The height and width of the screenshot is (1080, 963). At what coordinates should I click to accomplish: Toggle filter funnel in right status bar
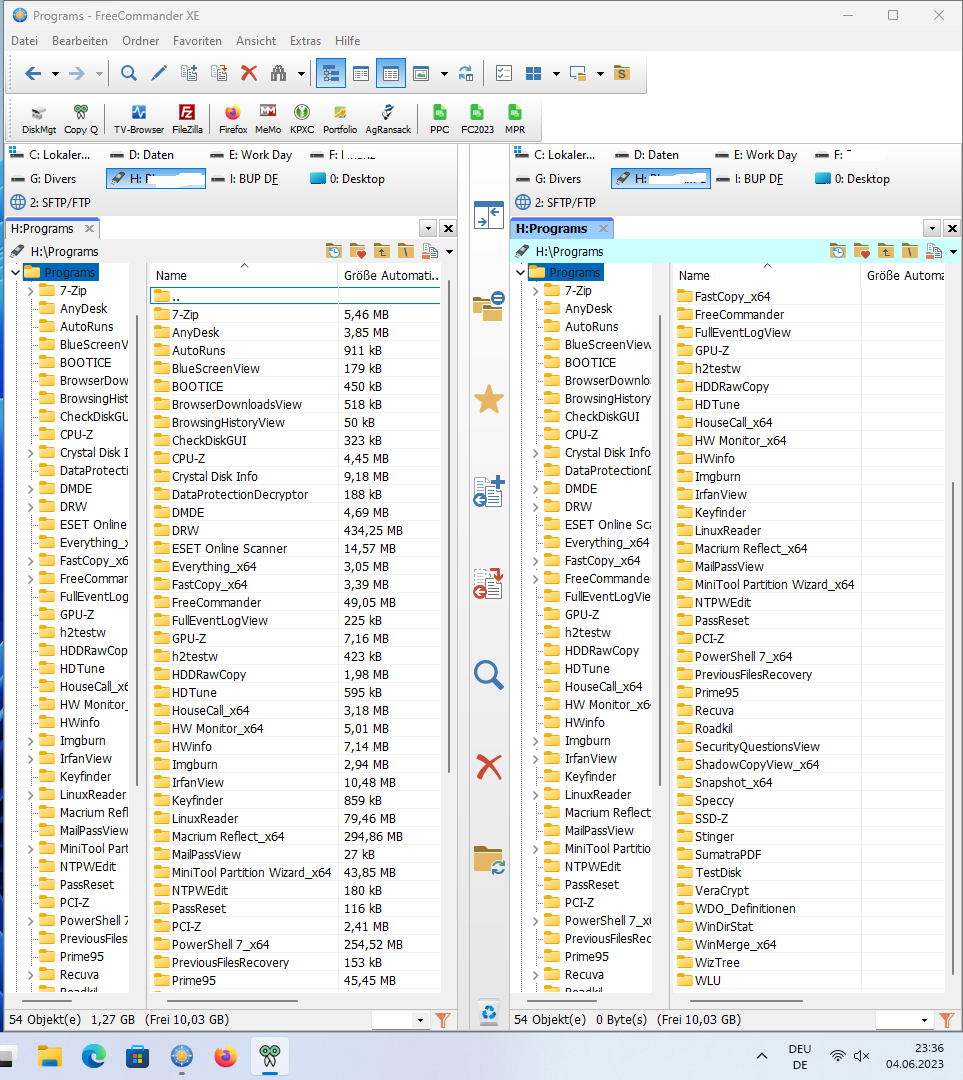click(947, 1020)
